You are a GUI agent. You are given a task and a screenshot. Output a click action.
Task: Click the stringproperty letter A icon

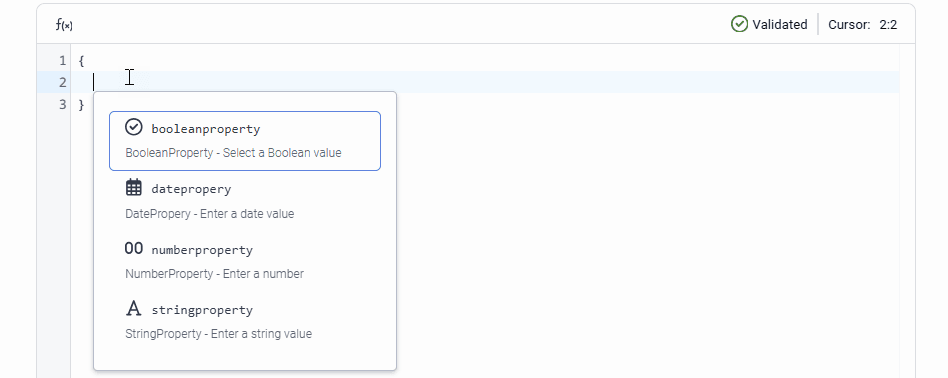pos(134,308)
